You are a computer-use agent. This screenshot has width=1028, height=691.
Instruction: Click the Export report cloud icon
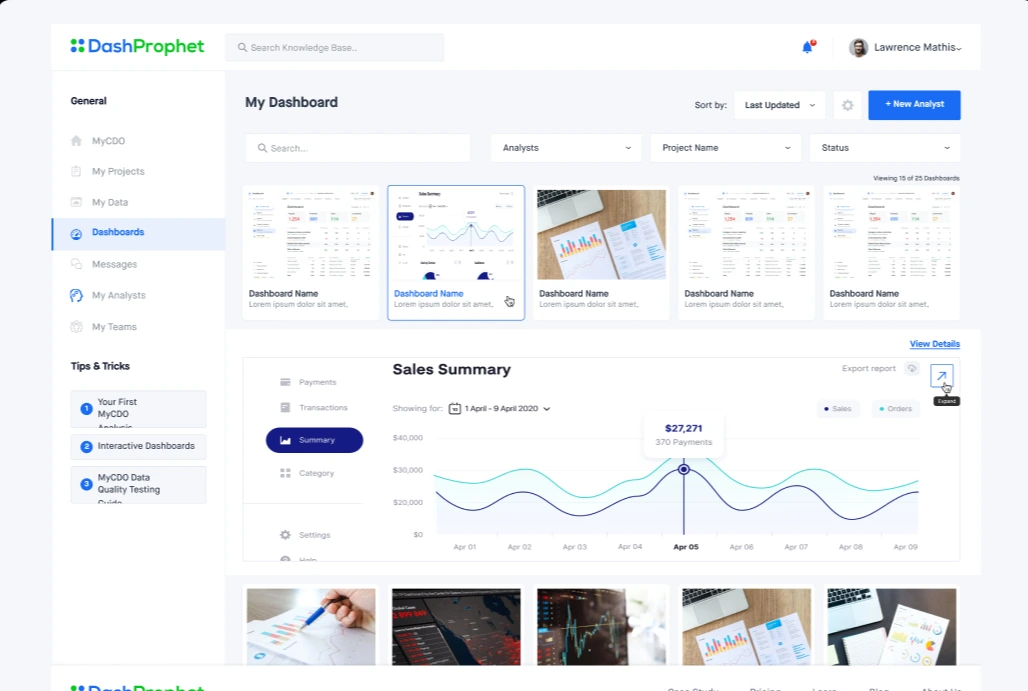[x=911, y=369]
